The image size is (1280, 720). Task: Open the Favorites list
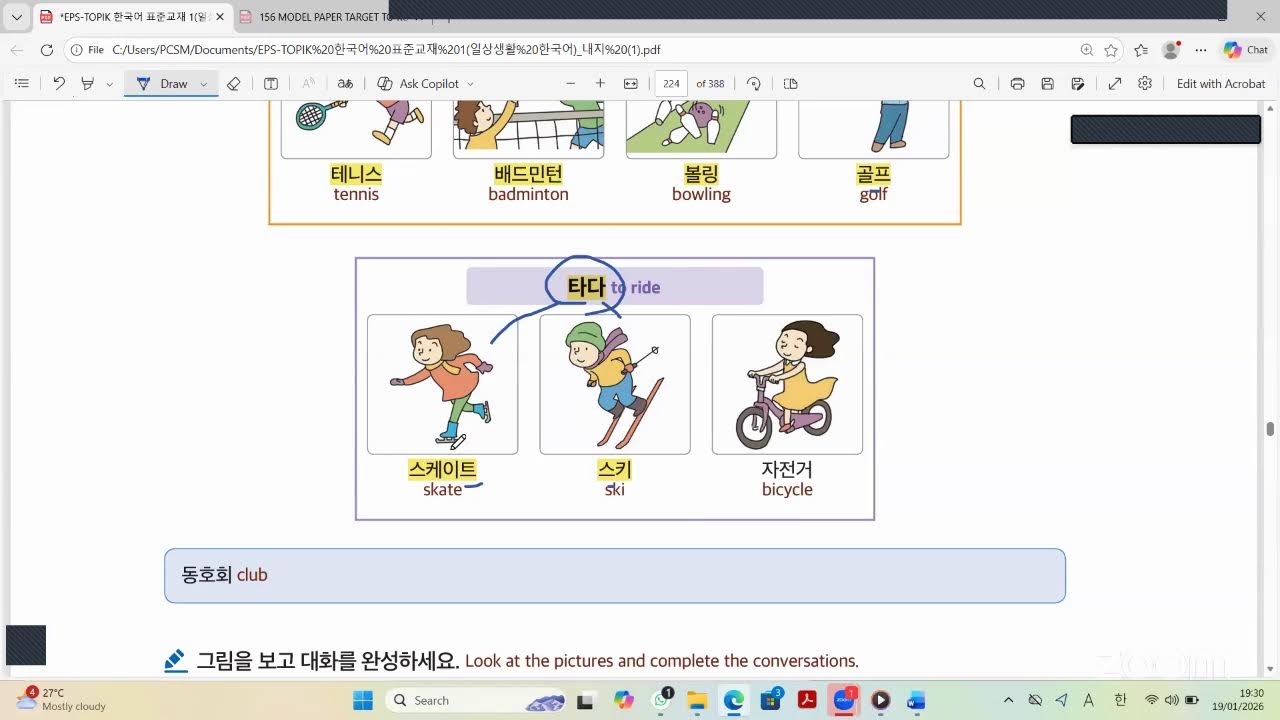coord(1141,50)
